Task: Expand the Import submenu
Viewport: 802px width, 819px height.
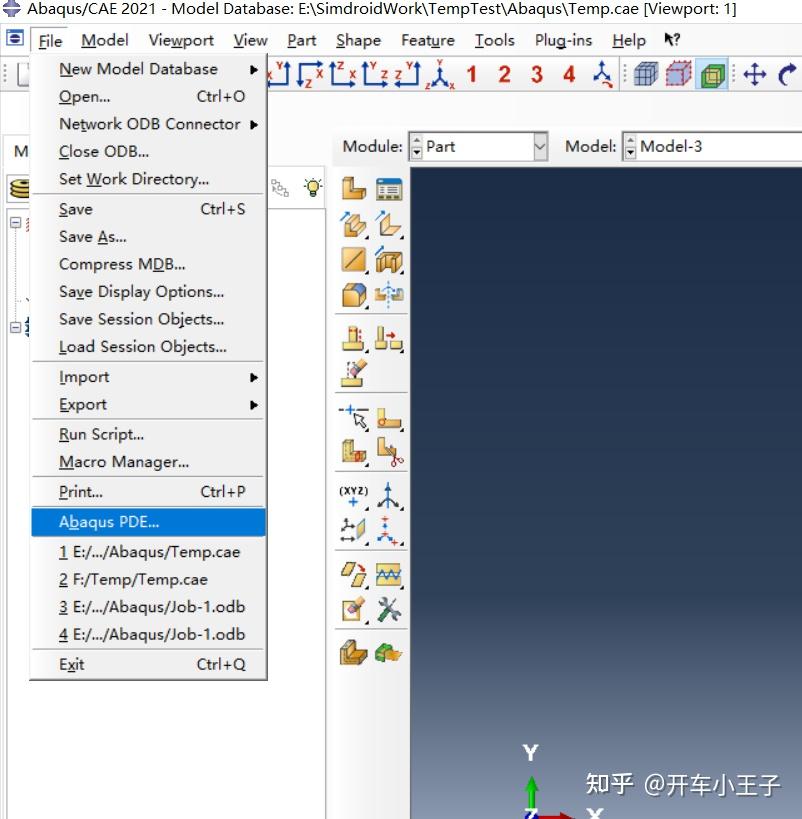Action: [84, 377]
